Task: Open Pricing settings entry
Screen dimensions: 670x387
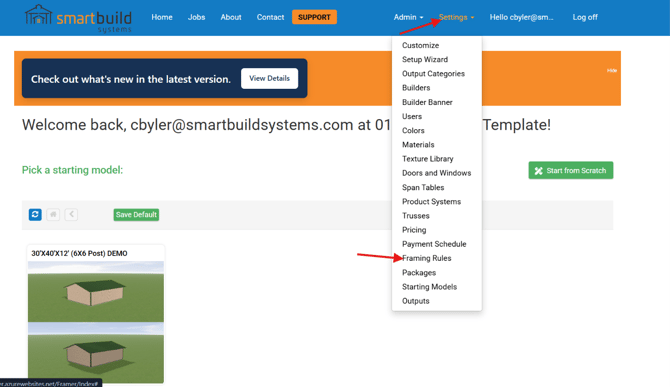Action: pos(414,230)
